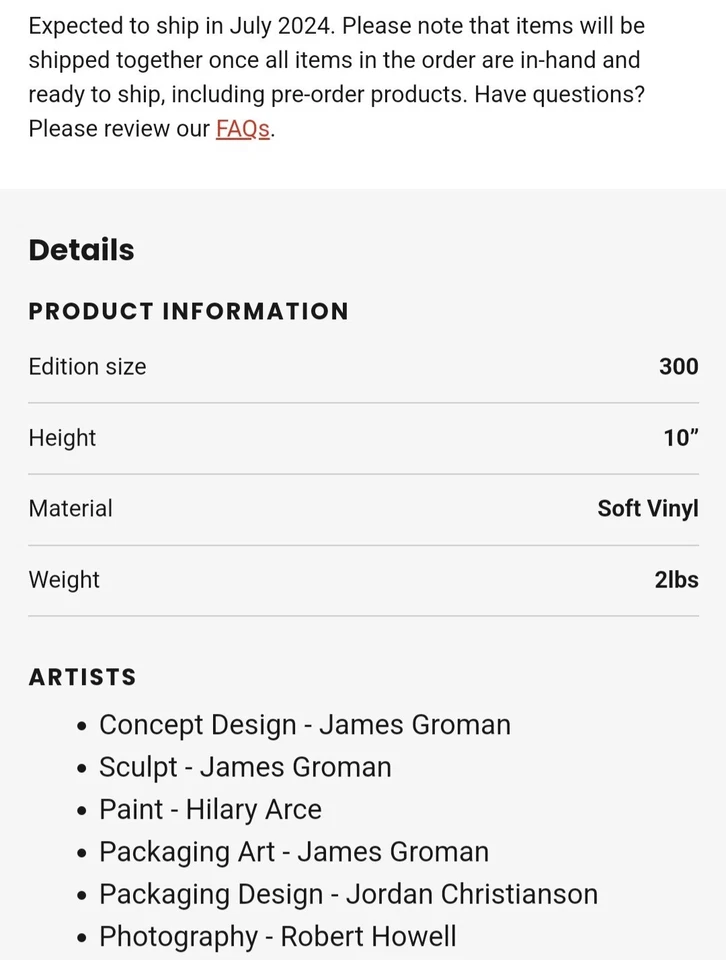Click the Photography - Robert Howell entry
Screen dimensions: 726x960
[277, 936]
